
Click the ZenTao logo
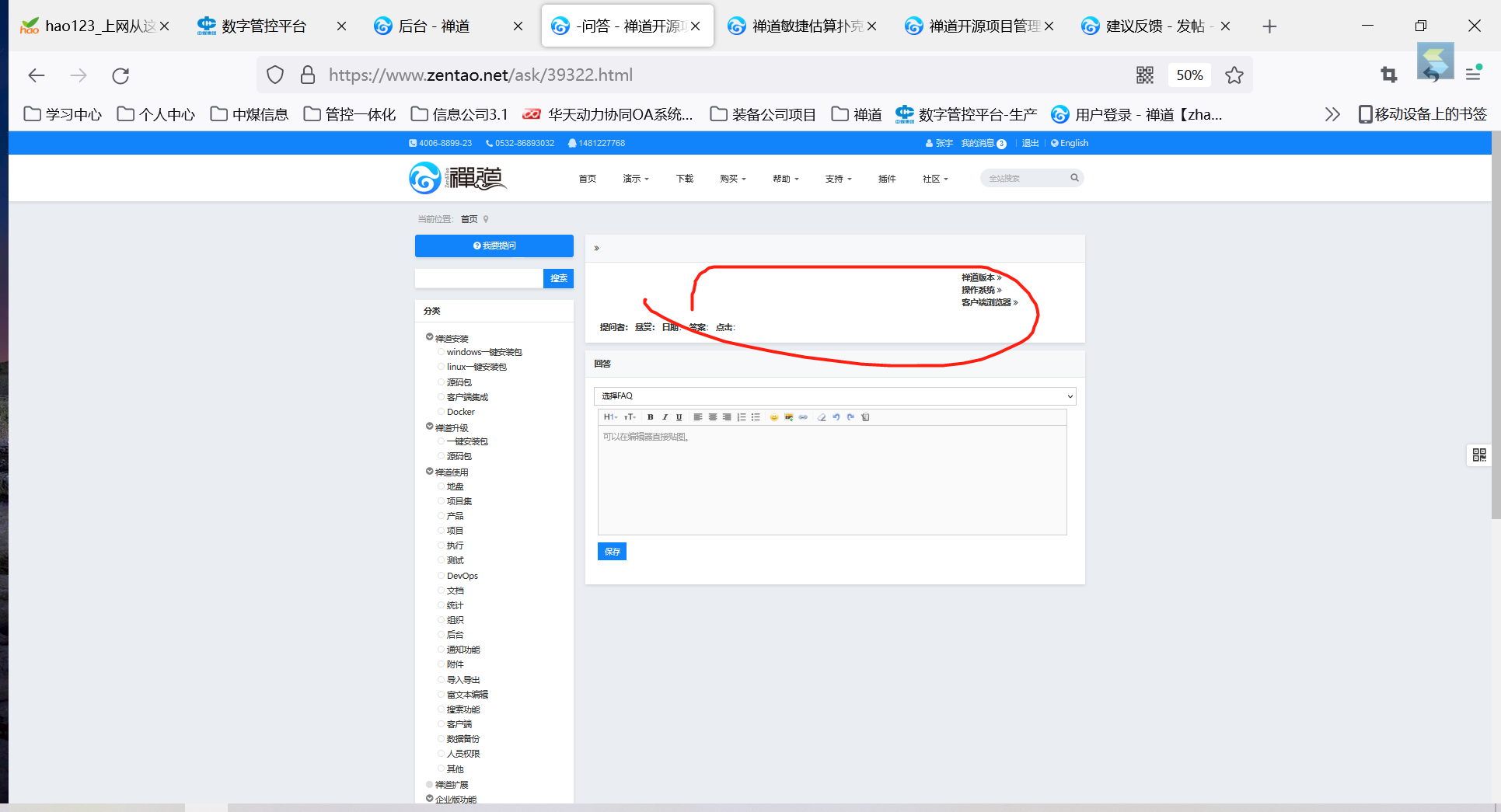pos(458,178)
